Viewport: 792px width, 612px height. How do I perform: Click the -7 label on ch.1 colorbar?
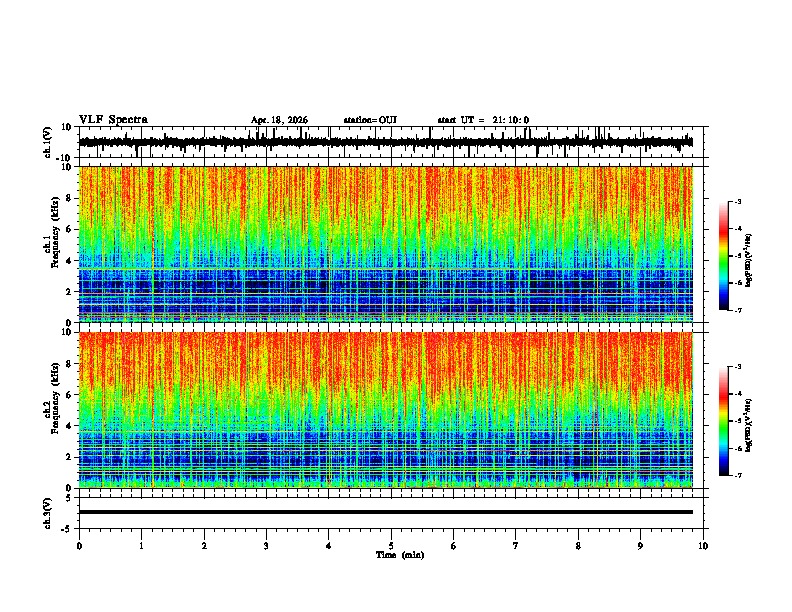pos(737,310)
